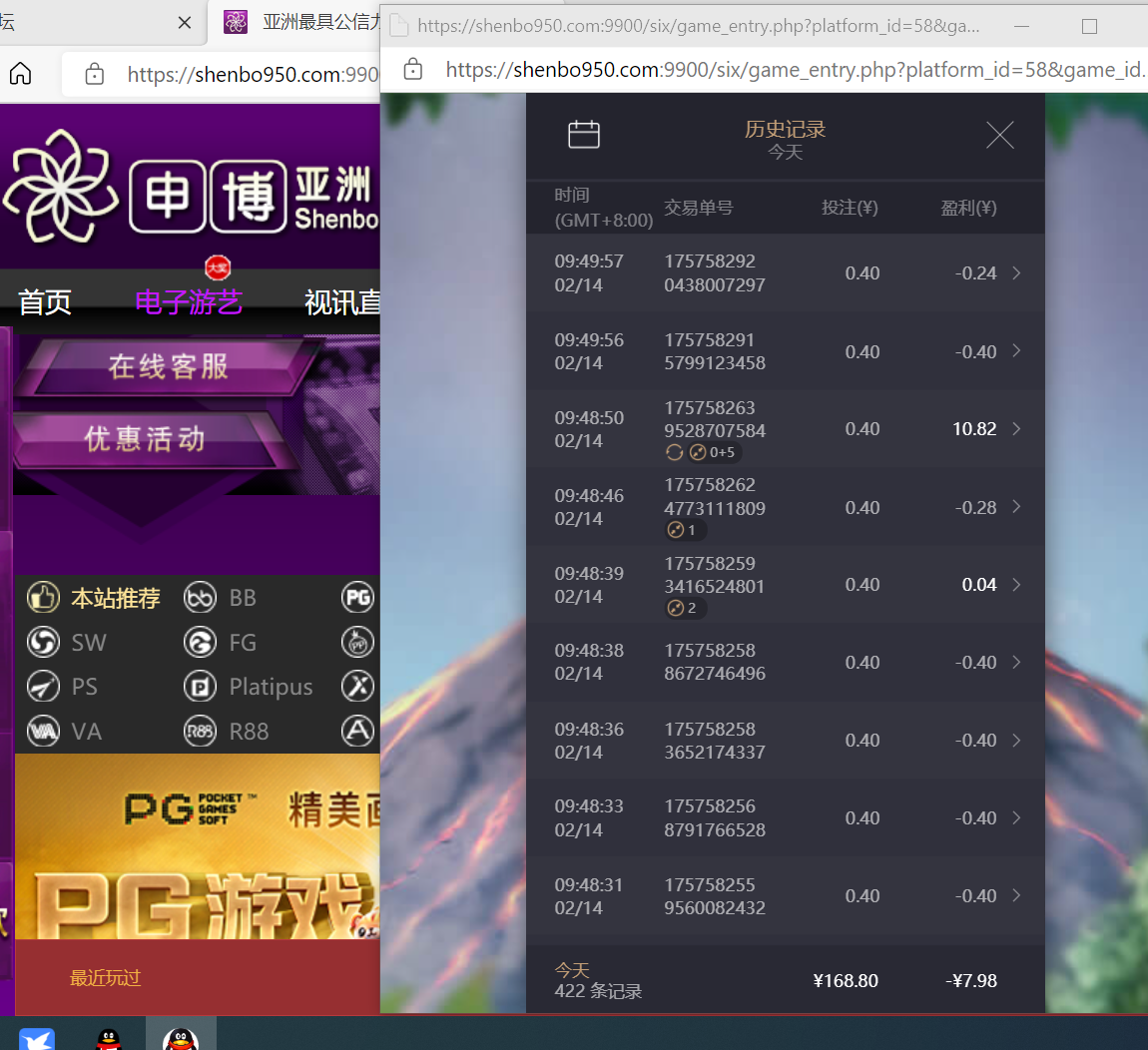
Task: Click the 10.82 profit value
Action: [x=973, y=429]
